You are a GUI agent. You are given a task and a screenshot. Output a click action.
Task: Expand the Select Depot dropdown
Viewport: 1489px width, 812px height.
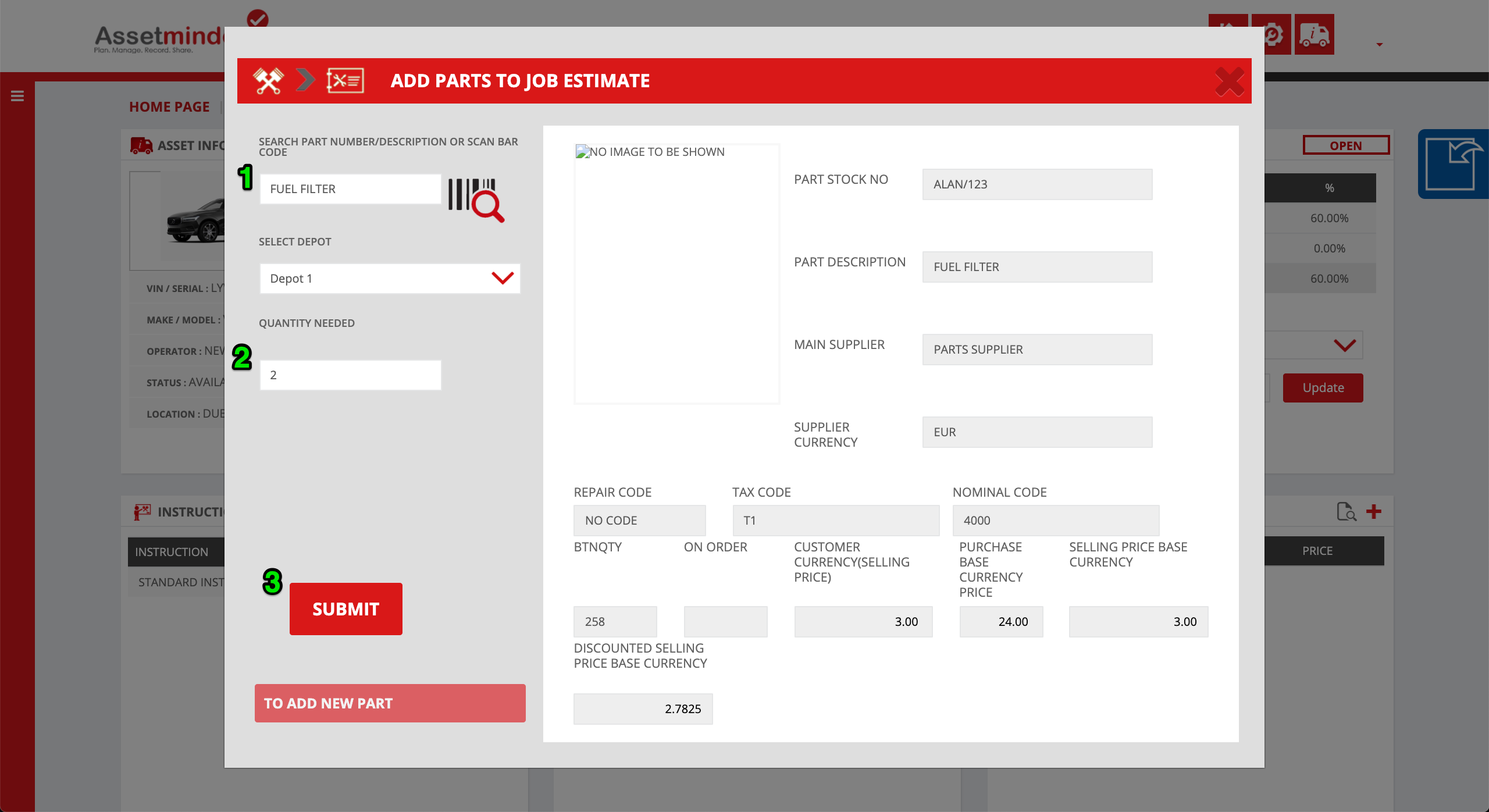390,279
